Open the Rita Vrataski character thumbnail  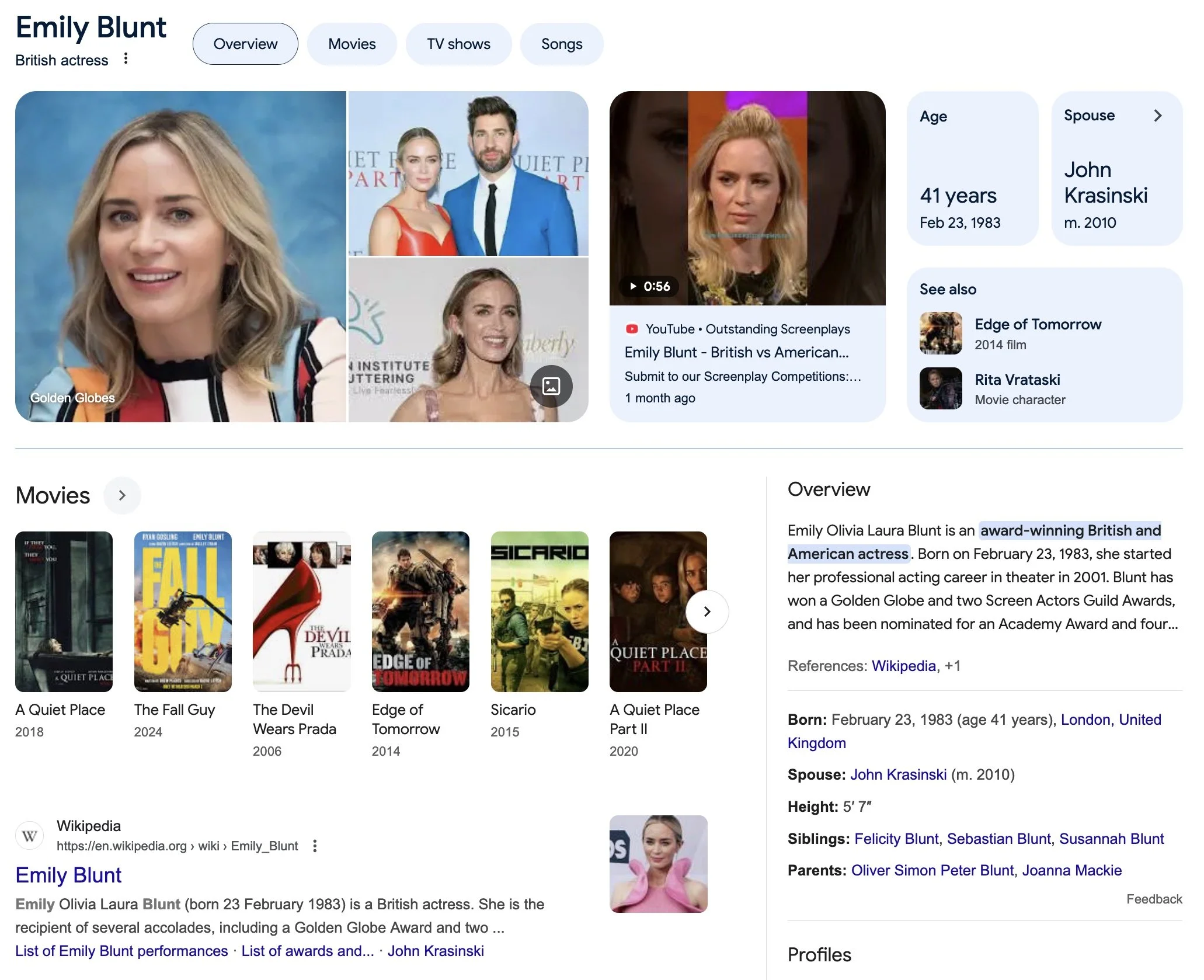click(940, 388)
